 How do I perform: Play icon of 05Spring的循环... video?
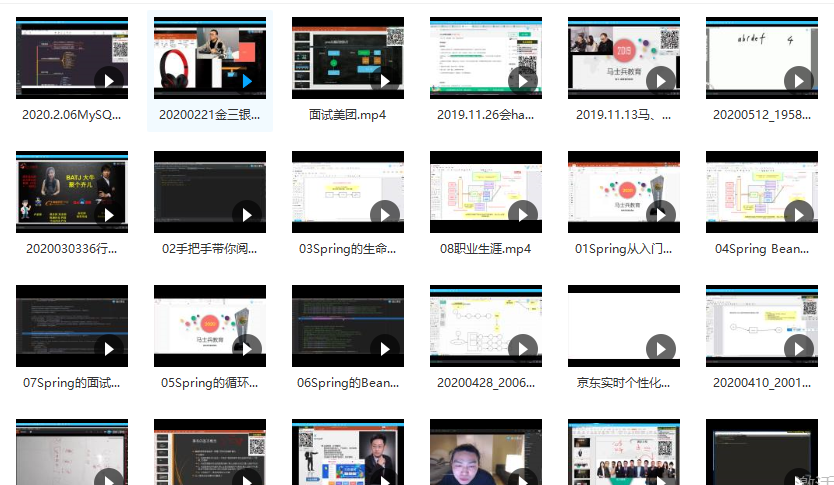247,349
